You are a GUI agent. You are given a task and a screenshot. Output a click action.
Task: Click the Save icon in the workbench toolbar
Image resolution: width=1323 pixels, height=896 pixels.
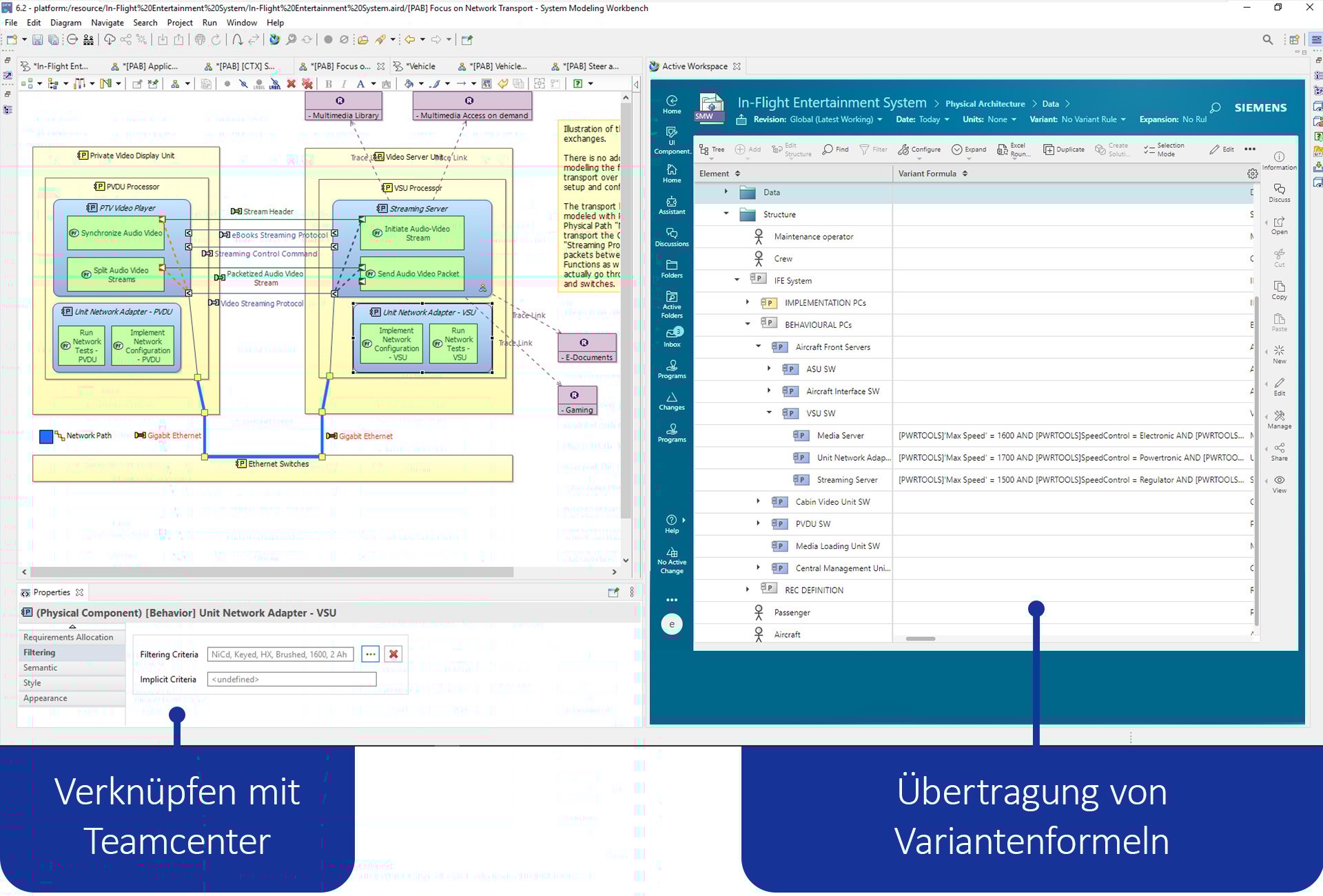pos(37,39)
